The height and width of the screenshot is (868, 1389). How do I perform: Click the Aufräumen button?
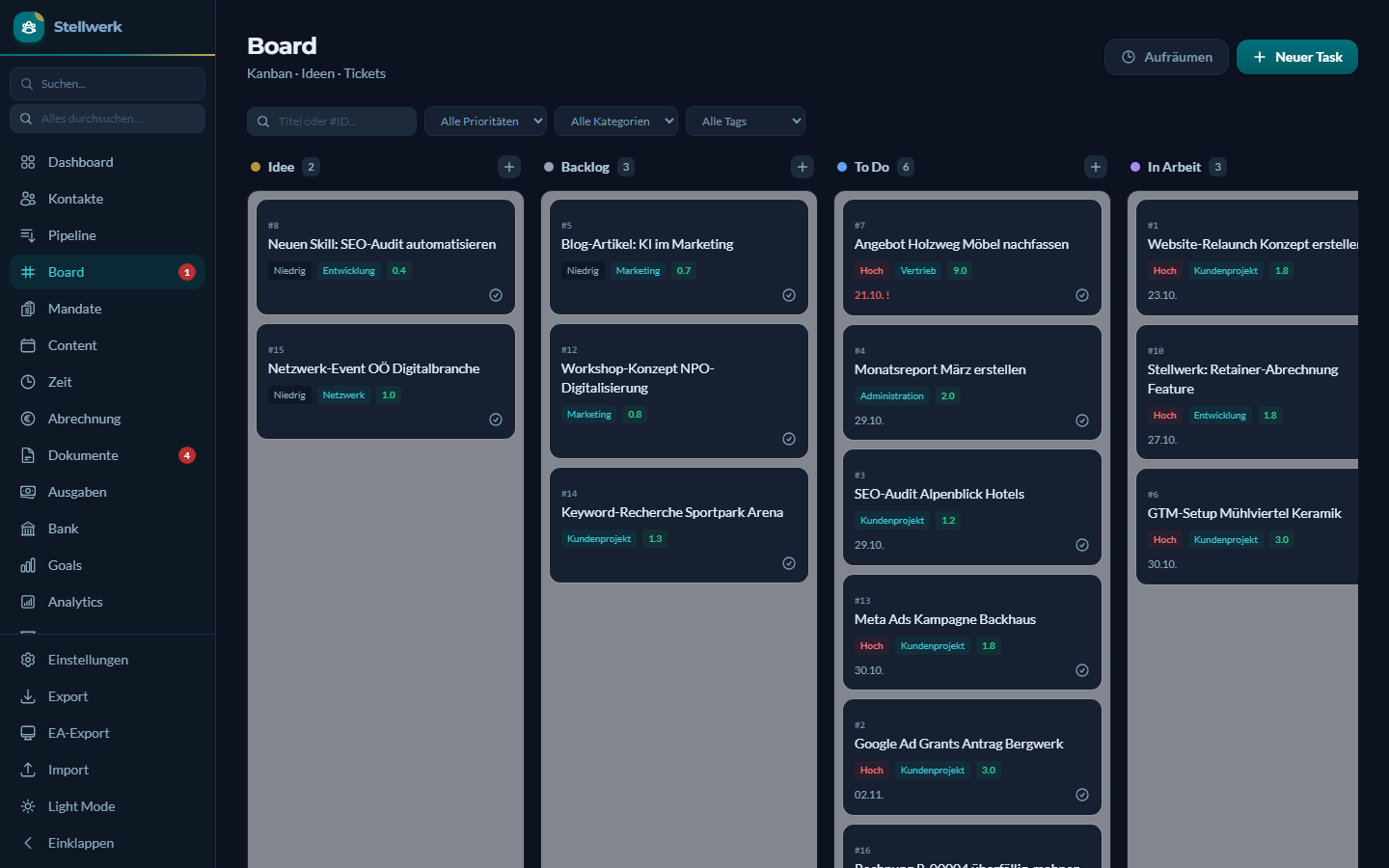point(1166,57)
